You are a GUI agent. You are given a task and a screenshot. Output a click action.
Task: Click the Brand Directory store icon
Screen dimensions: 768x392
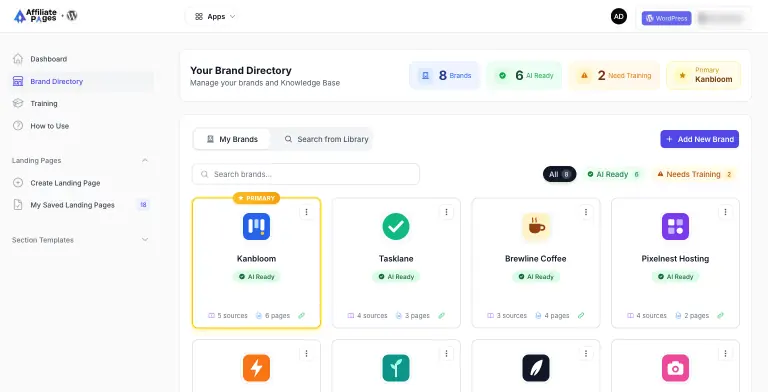18,81
